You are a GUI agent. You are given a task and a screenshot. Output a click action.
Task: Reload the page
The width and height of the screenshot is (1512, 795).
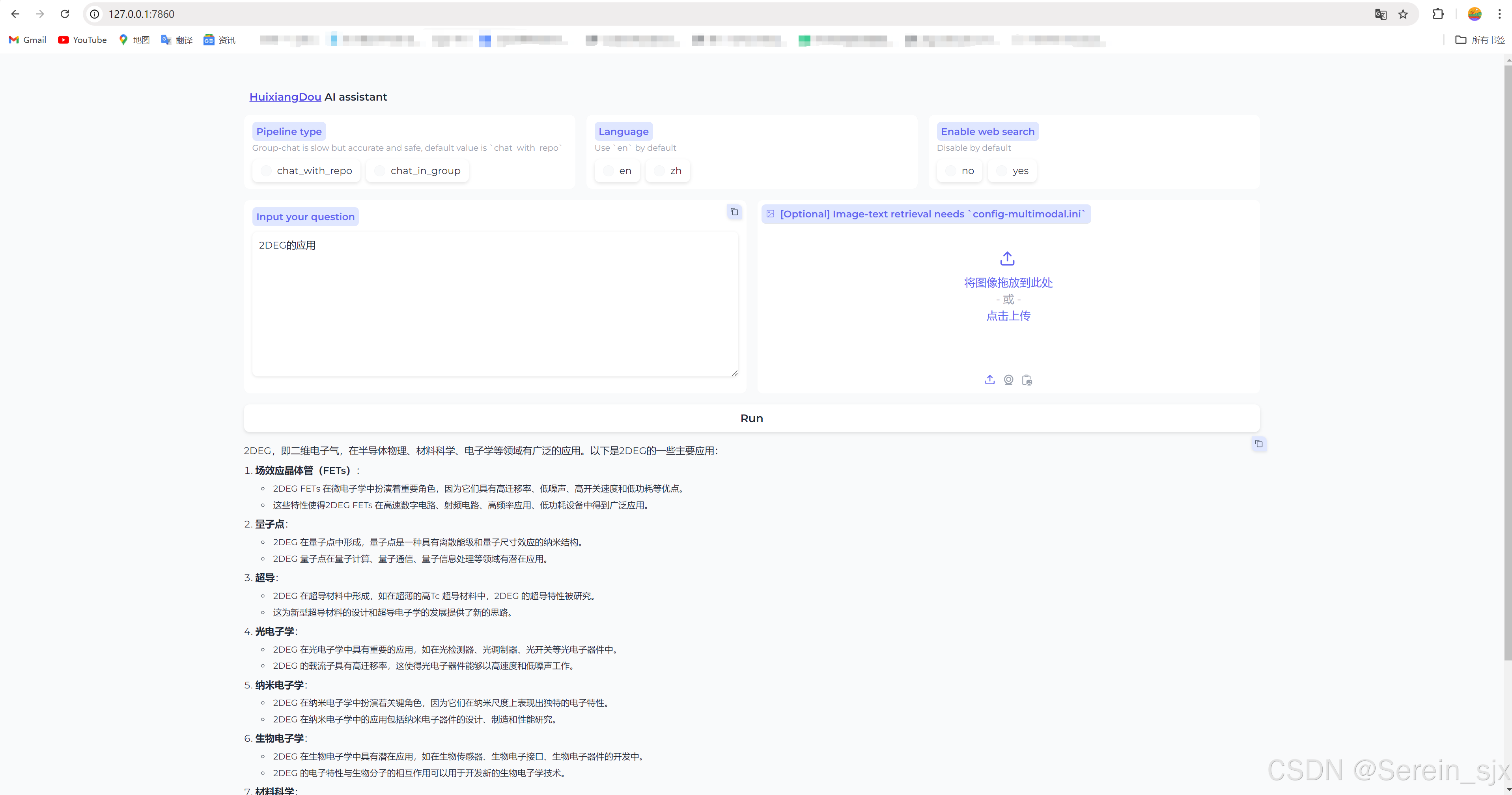tap(65, 14)
